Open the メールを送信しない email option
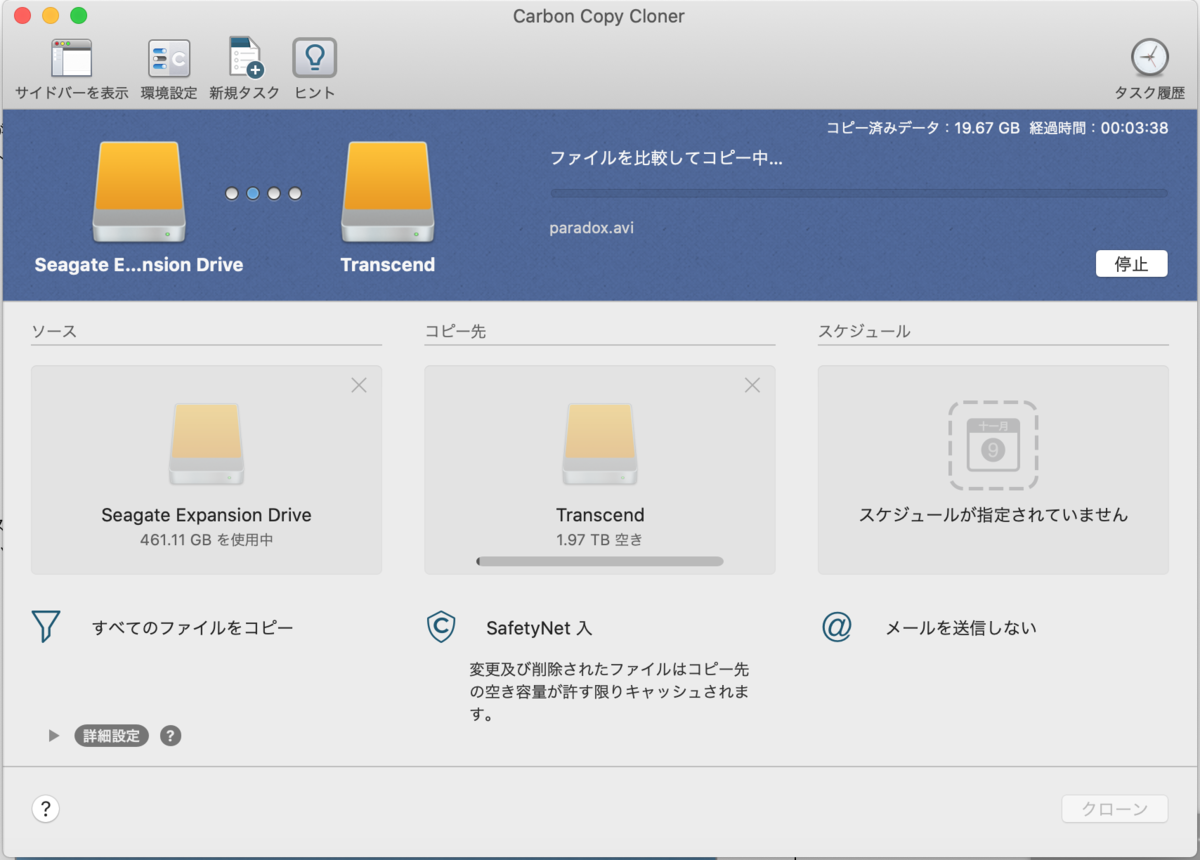 (x=961, y=628)
